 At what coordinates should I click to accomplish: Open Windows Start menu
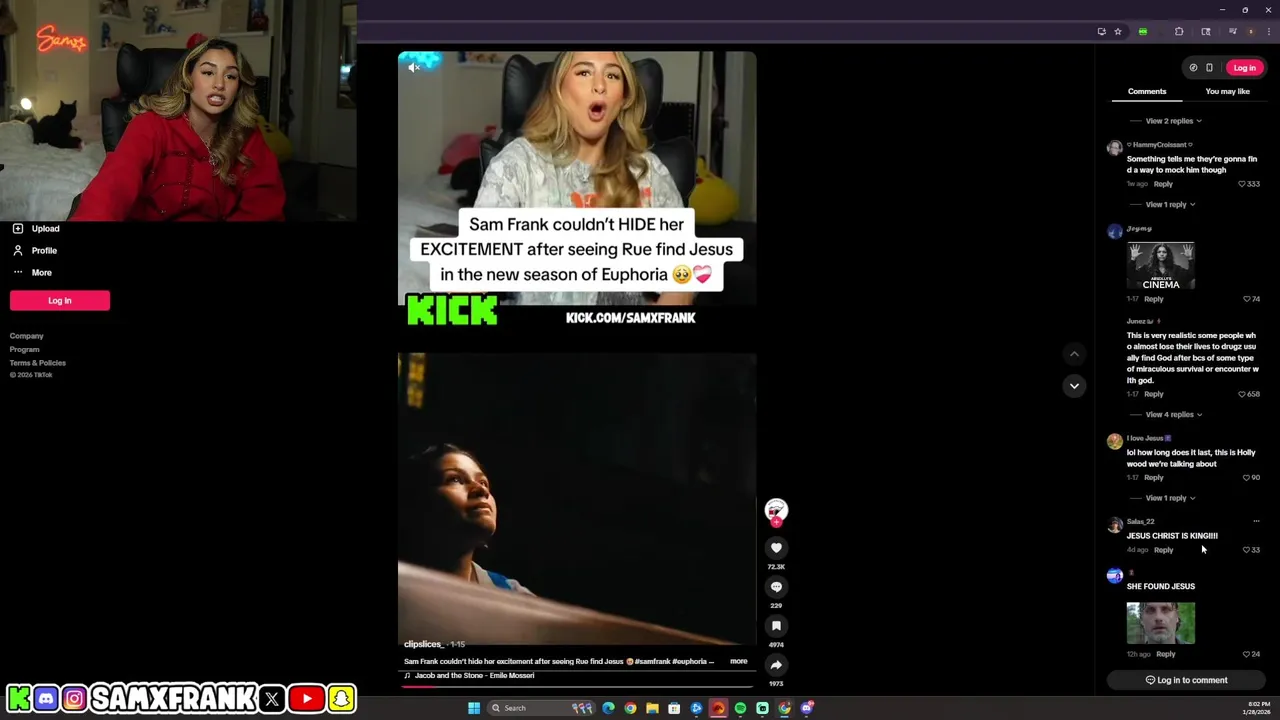click(474, 708)
